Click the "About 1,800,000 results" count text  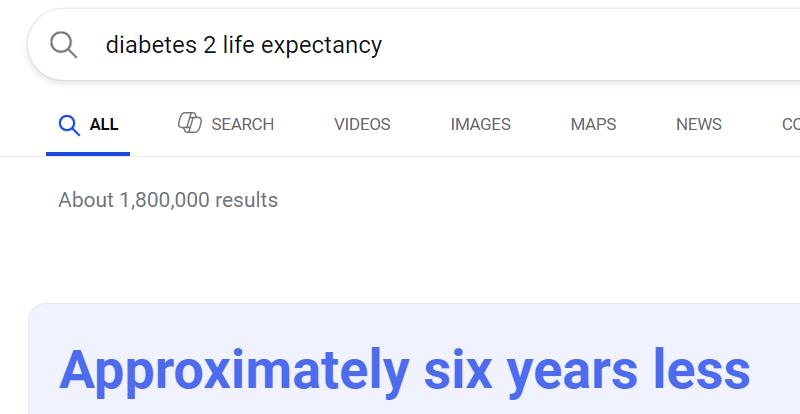click(168, 200)
